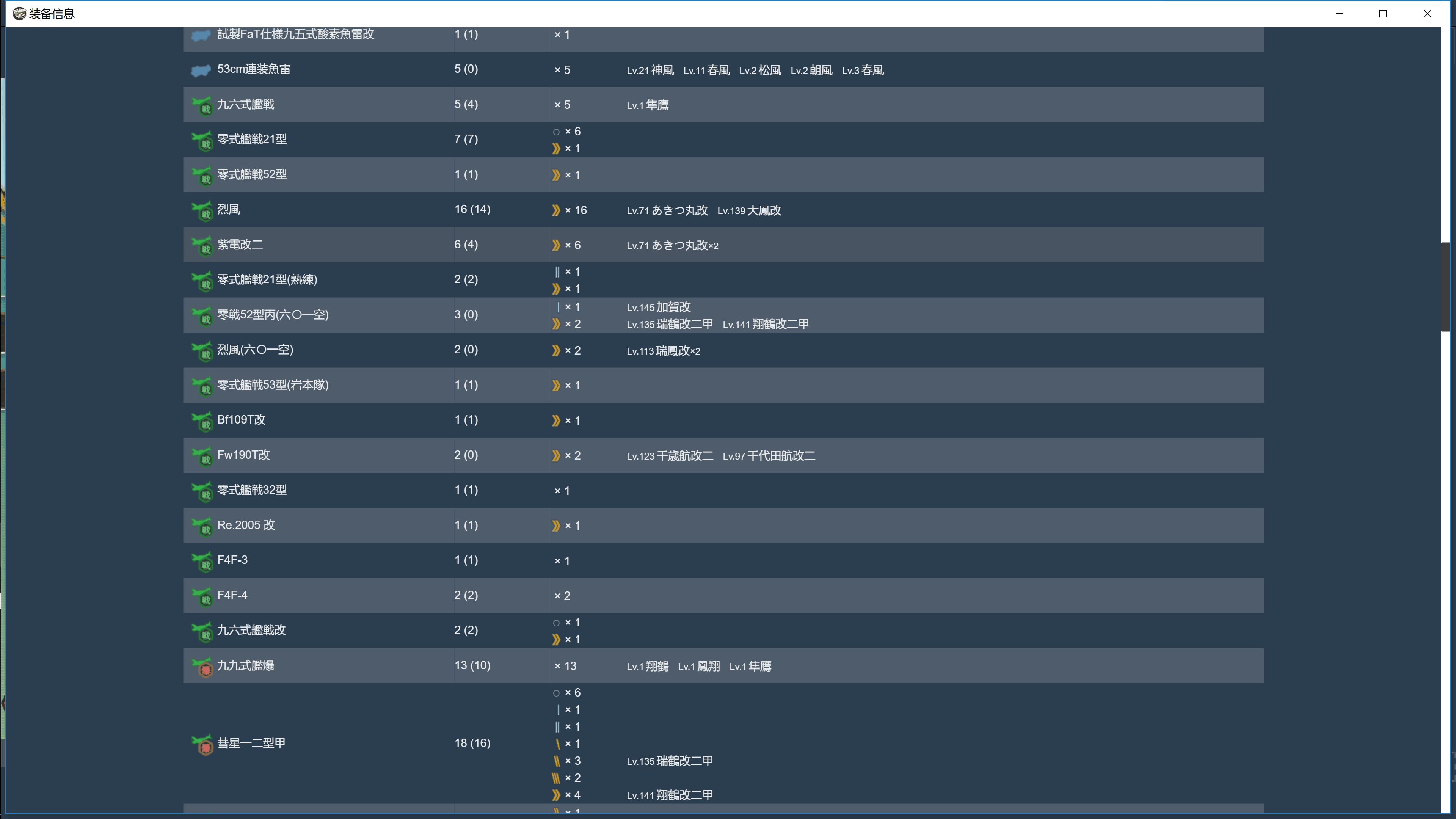
Task: Select the Bf109T改 equipment name
Action: (x=242, y=419)
